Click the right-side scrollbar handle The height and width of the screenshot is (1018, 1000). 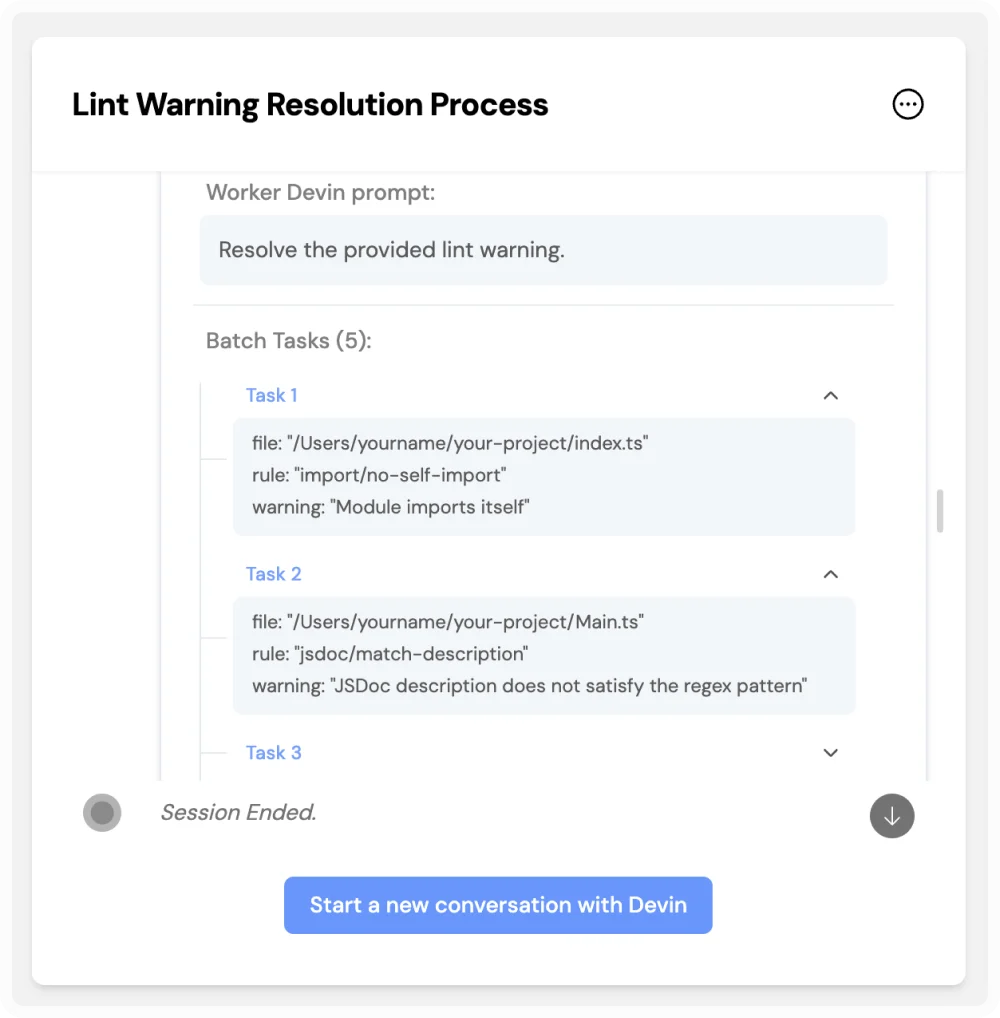click(938, 511)
